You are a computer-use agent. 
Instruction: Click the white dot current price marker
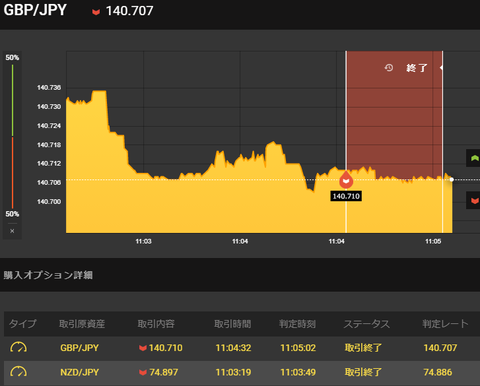coord(452,179)
